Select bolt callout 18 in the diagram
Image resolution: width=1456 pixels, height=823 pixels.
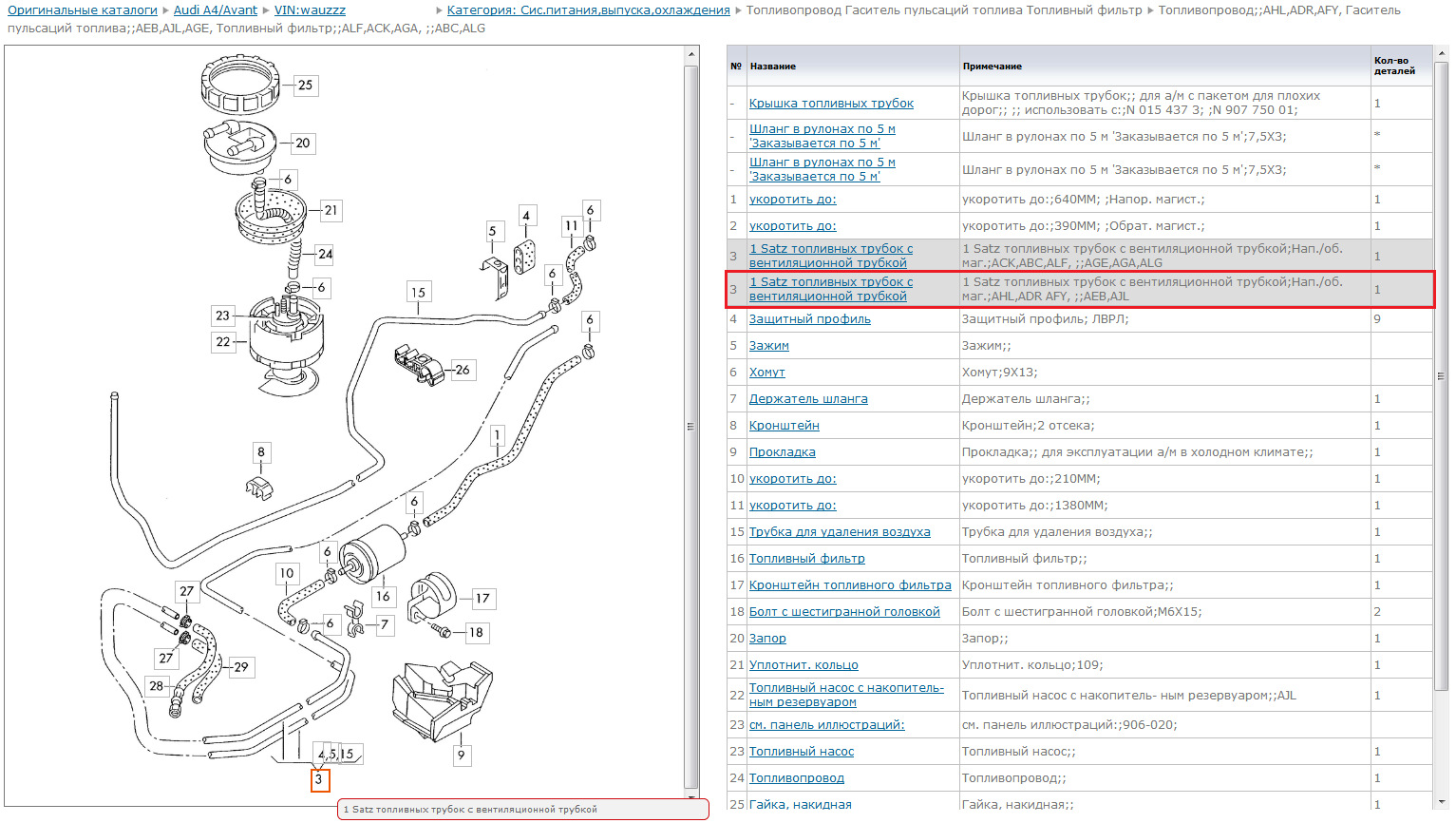pyautogui.click(x=476, y=632)
